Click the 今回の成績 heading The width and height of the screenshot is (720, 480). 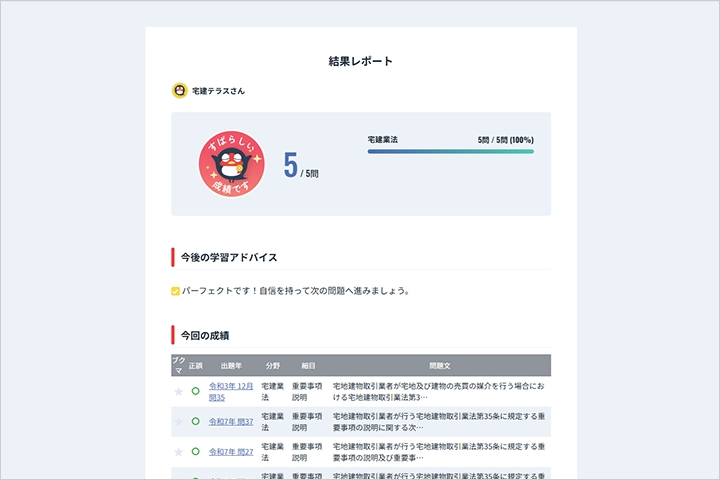[205, 335]
